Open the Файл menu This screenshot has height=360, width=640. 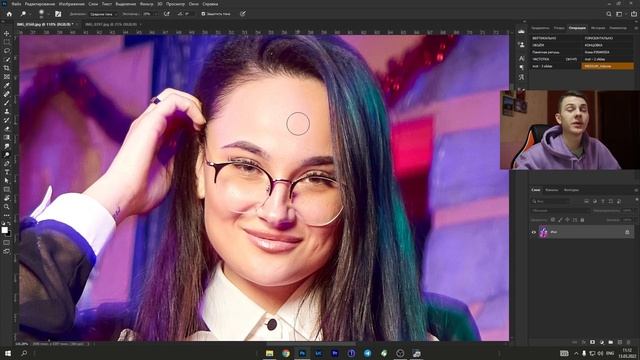tap(16, 4)
